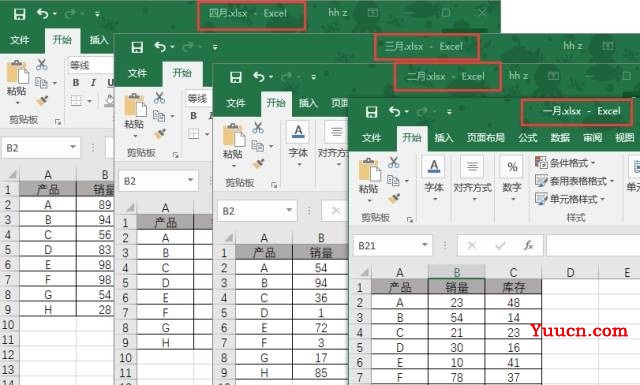Image resolution: width=640 pixels, height=385 pixels.
Task: Redo action in 一月.xlsx window
Action: coord(422,111)
